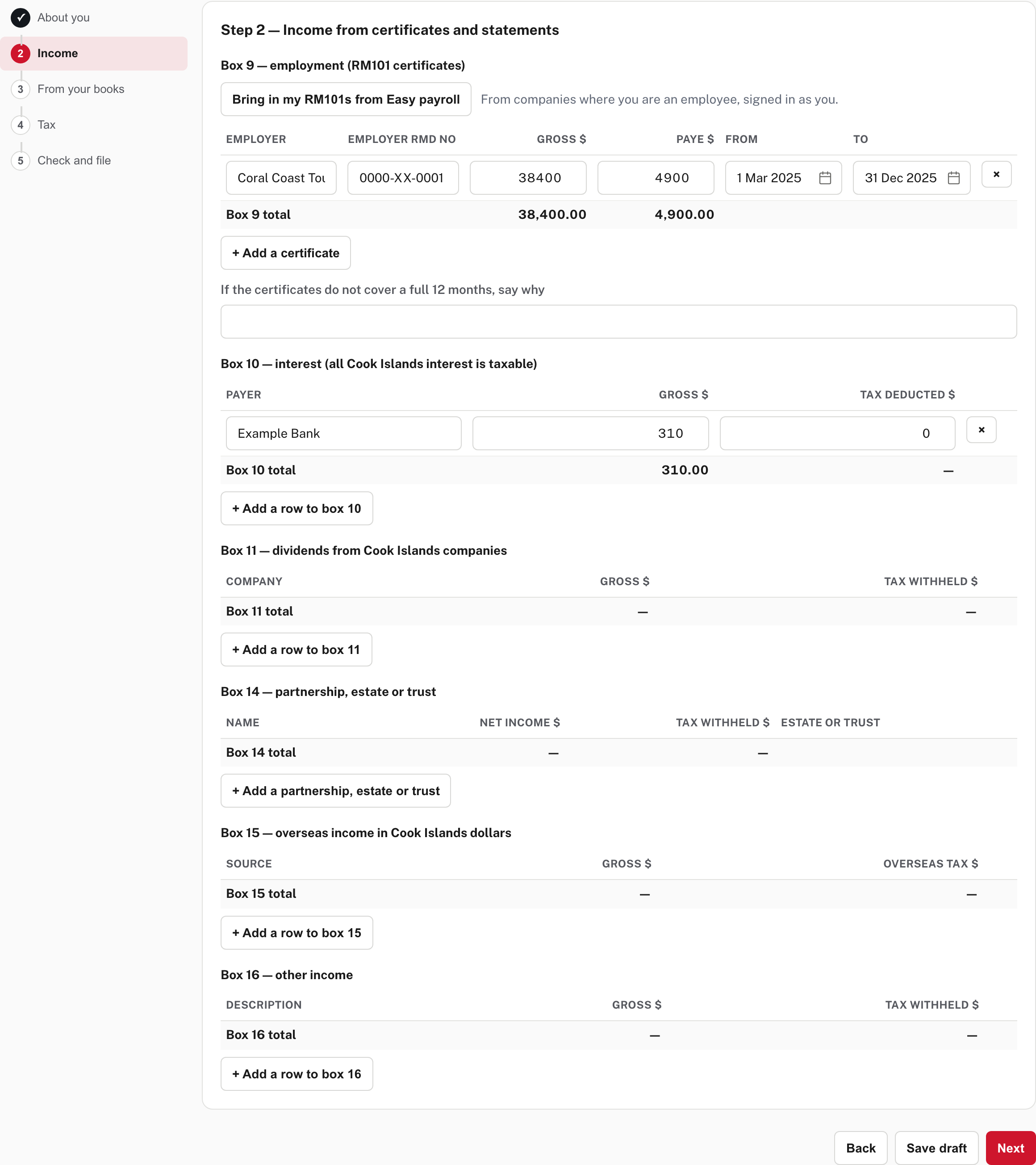Edit the Example Bank payer field
Screen dimensions: 1036x1165
(x=344, y=433)
